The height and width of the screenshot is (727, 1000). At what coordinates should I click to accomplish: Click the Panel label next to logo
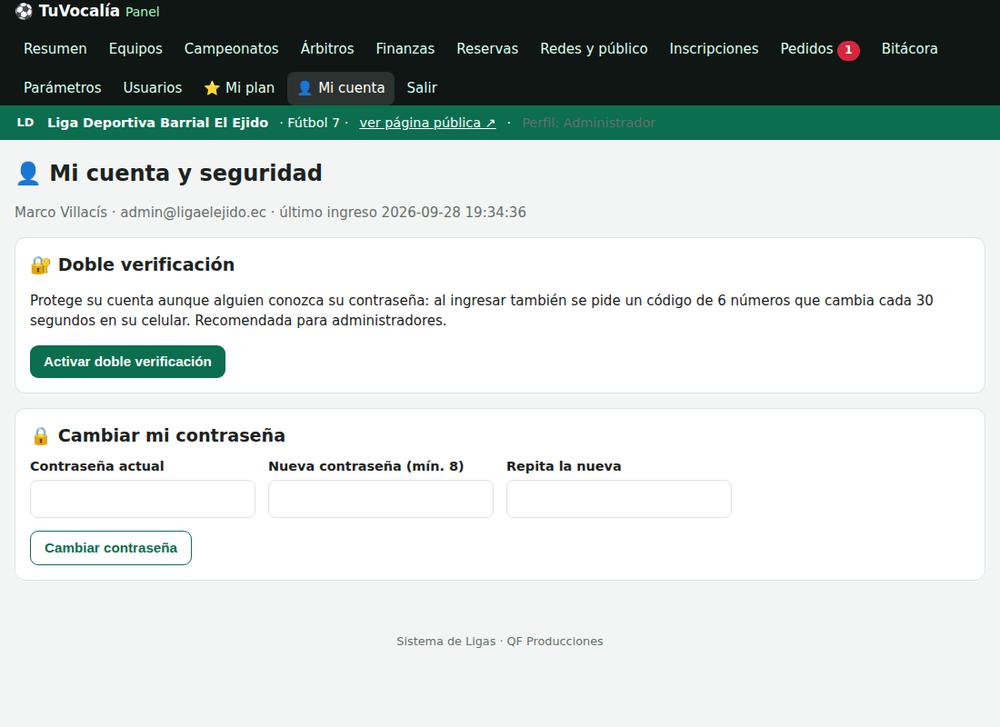click(x=142, y=11)
